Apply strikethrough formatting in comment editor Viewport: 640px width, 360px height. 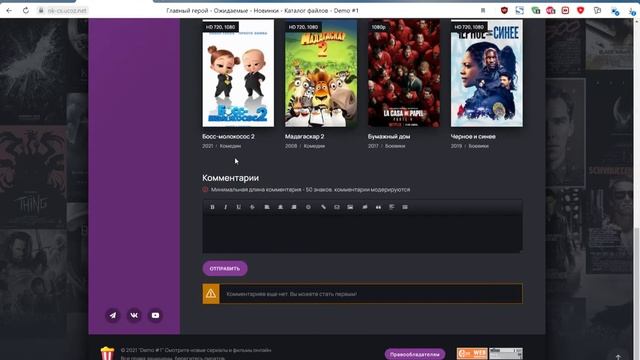[252, 207]
